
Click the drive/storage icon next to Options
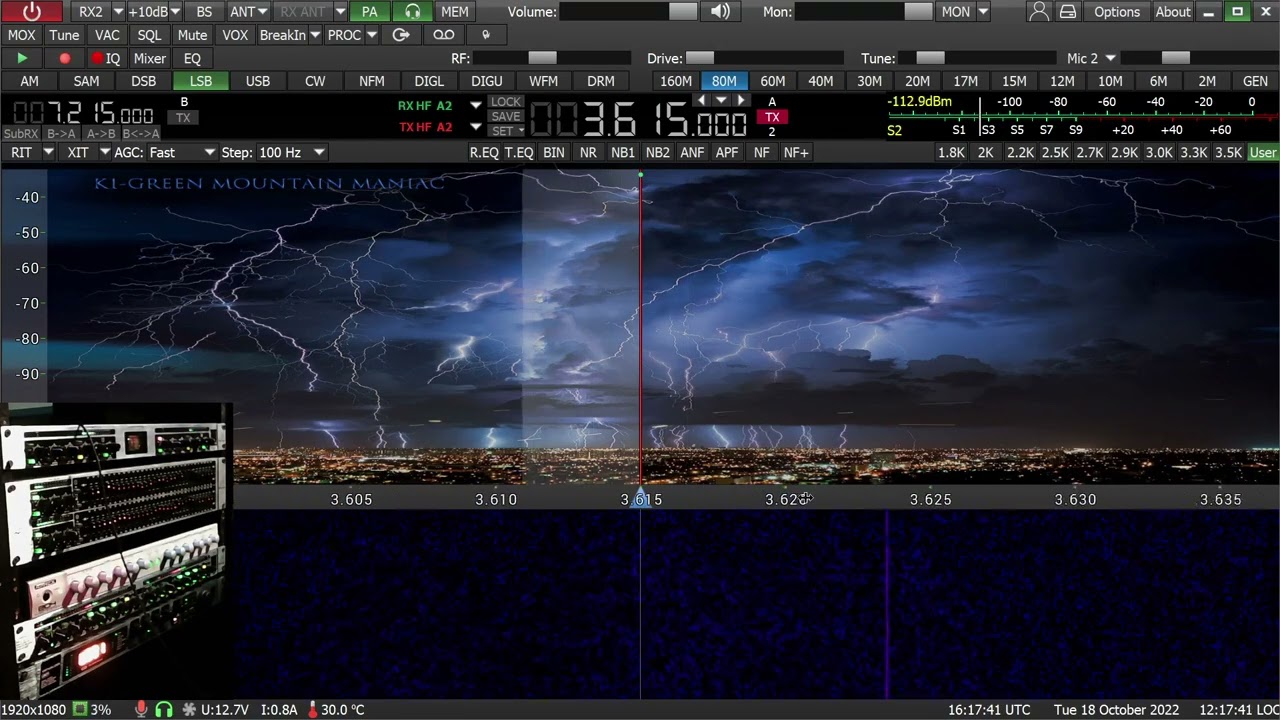1068,12
